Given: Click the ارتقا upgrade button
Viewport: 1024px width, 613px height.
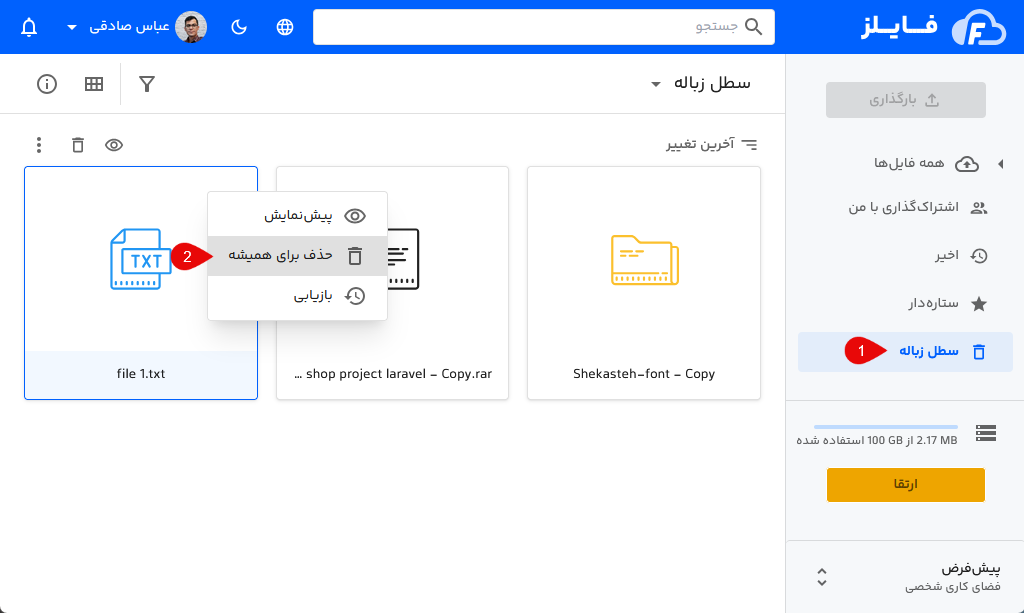Looking at the screenshot, I should click(905, 484).
